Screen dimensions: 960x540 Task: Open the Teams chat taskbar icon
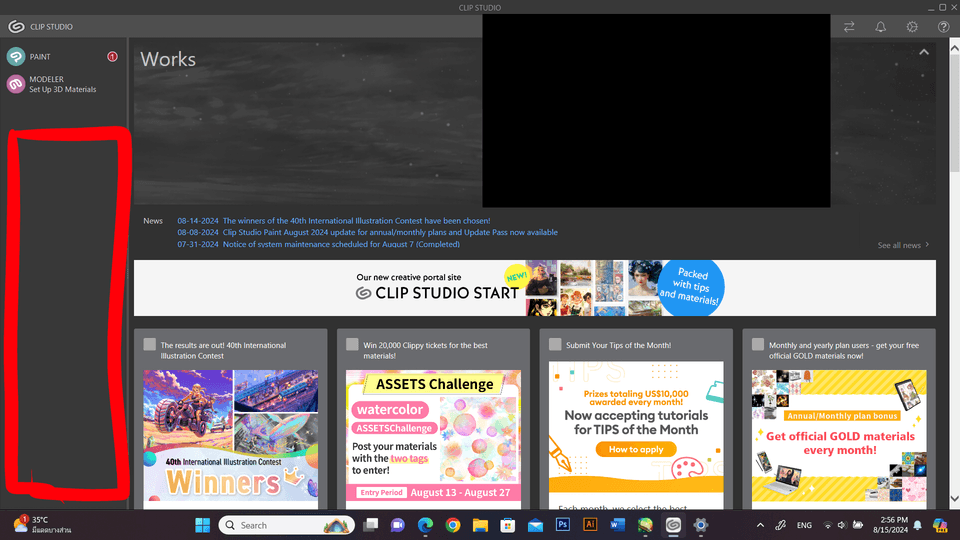click(398, 525)
